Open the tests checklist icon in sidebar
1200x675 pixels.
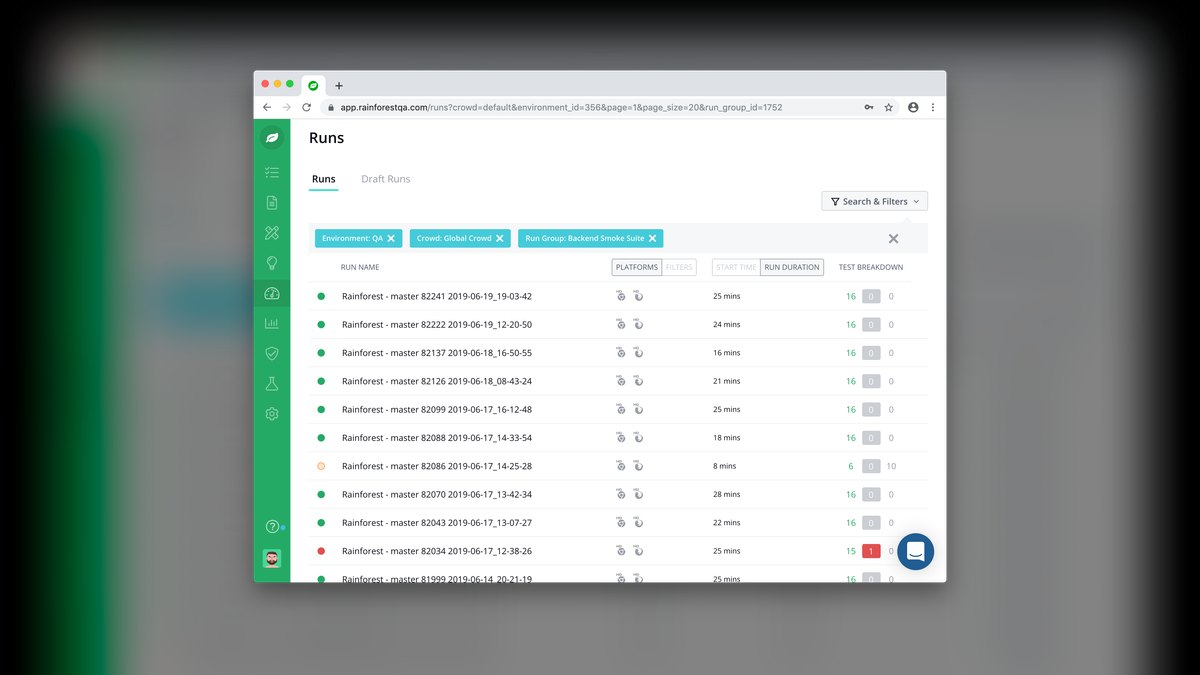pyautogui.click(x=271, y=173)
